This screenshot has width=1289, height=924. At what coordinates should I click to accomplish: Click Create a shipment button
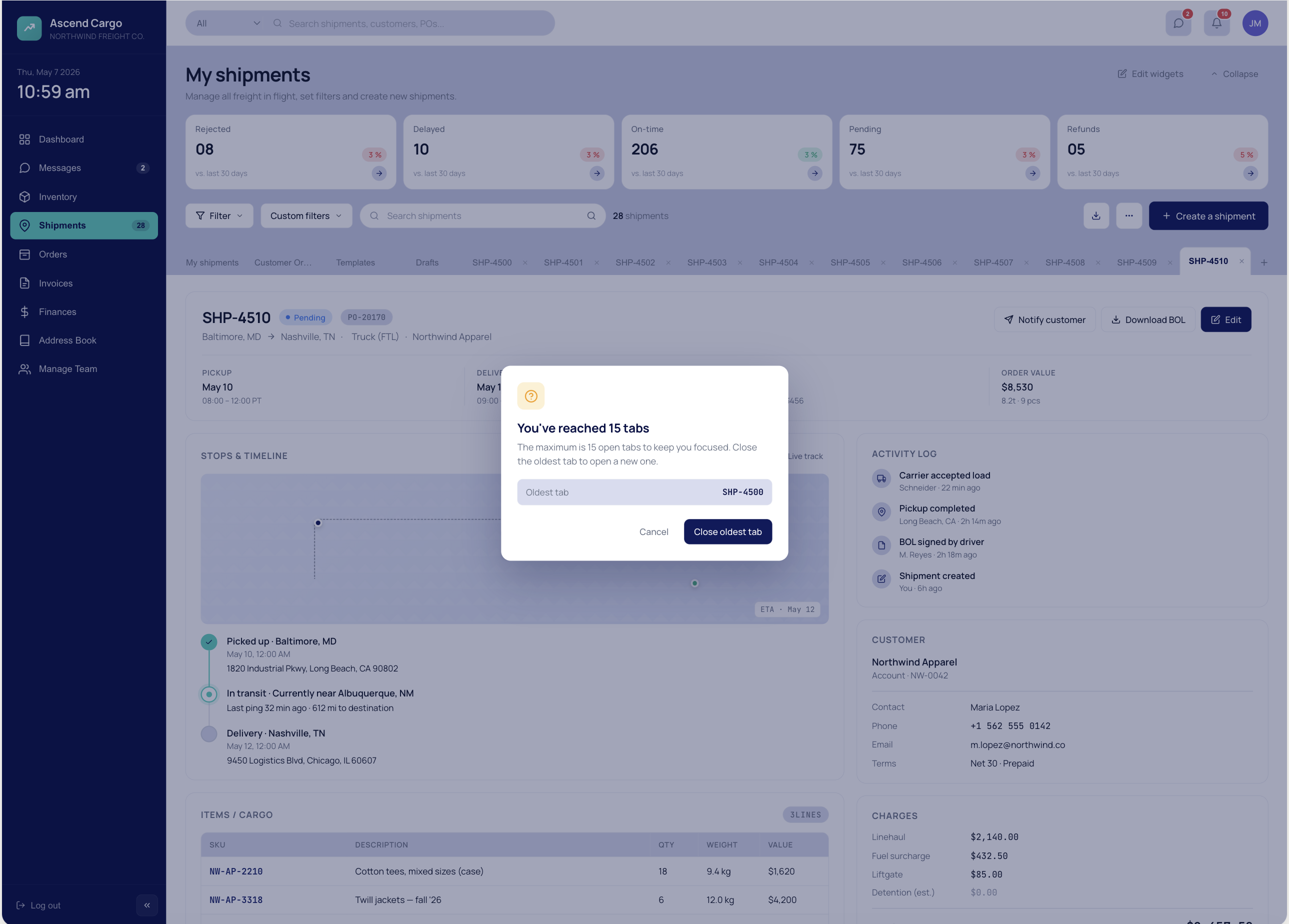pyautogui.click(x=1208, y=216)
